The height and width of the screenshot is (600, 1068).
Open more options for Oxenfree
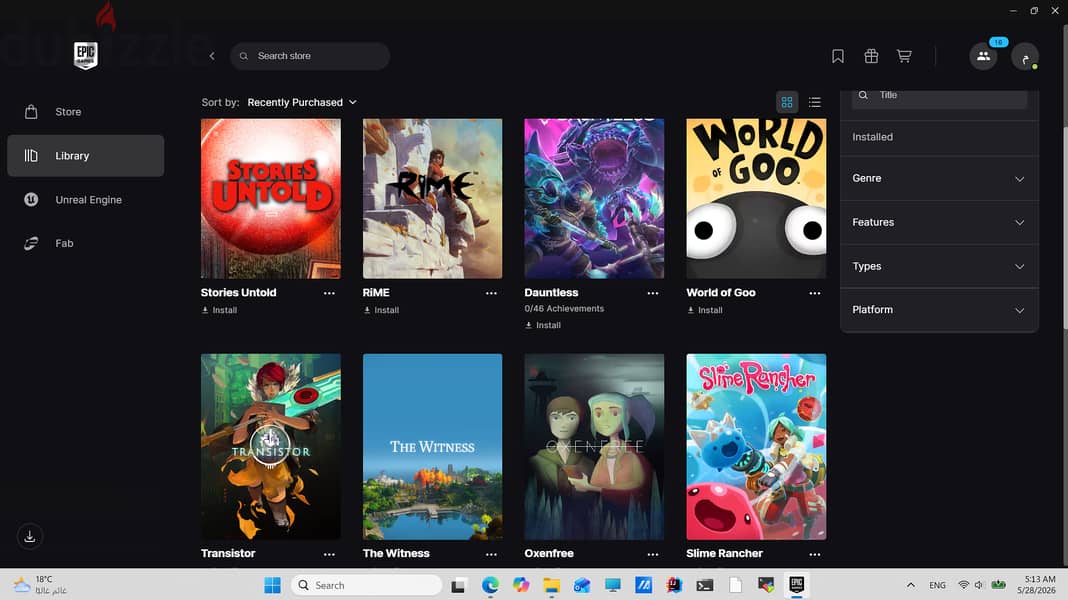[x=653, y=554]
